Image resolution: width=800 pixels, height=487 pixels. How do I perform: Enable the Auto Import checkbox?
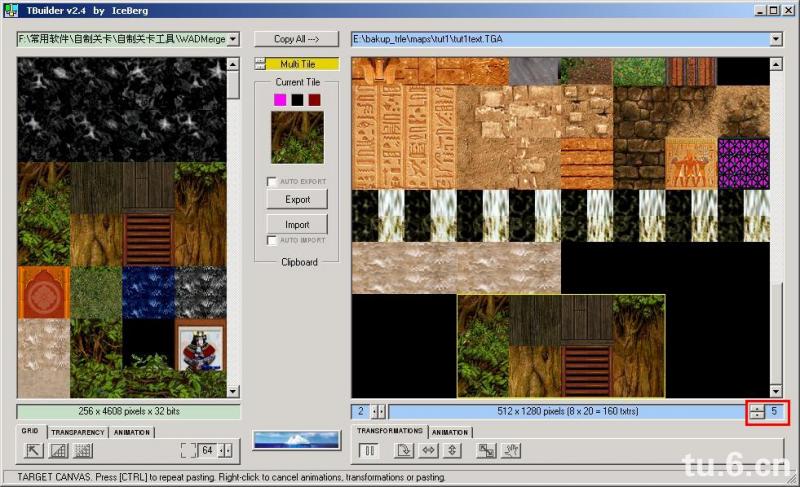tap(272, 241)
